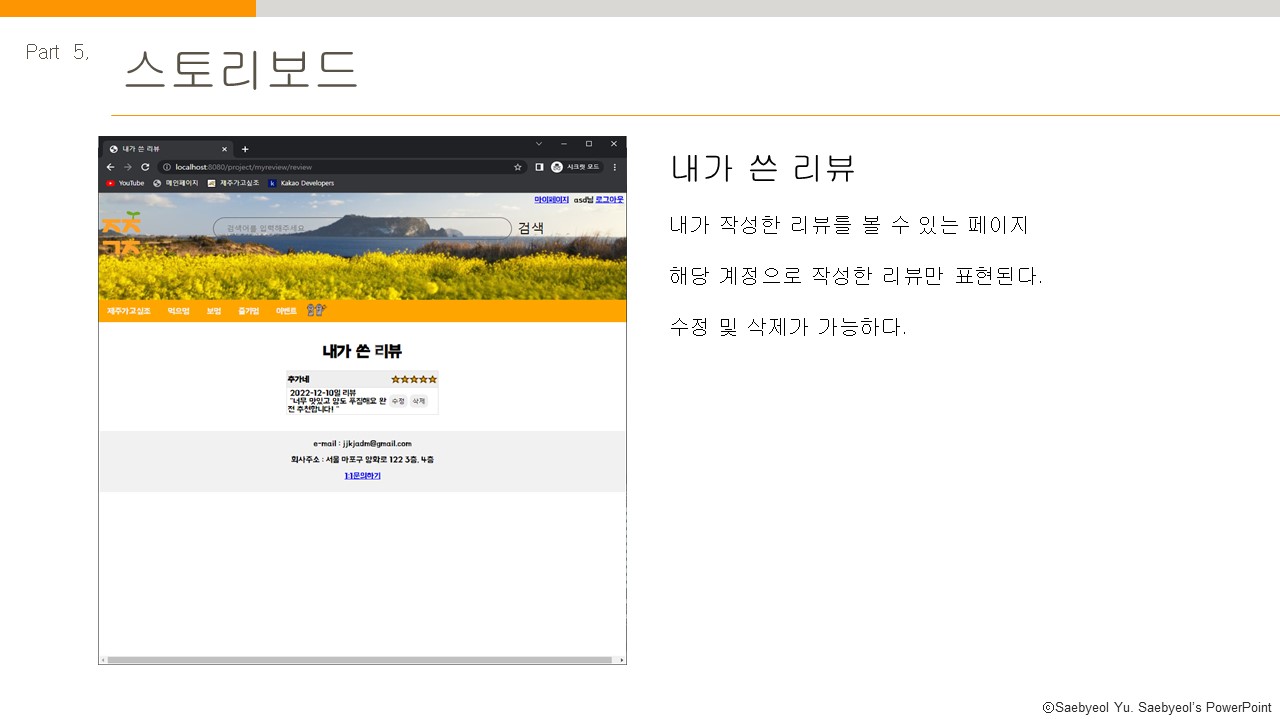This screenshot has height=720, width=1280.
Task: Open the Chrome three-dot menu
Action: [614, 167]
